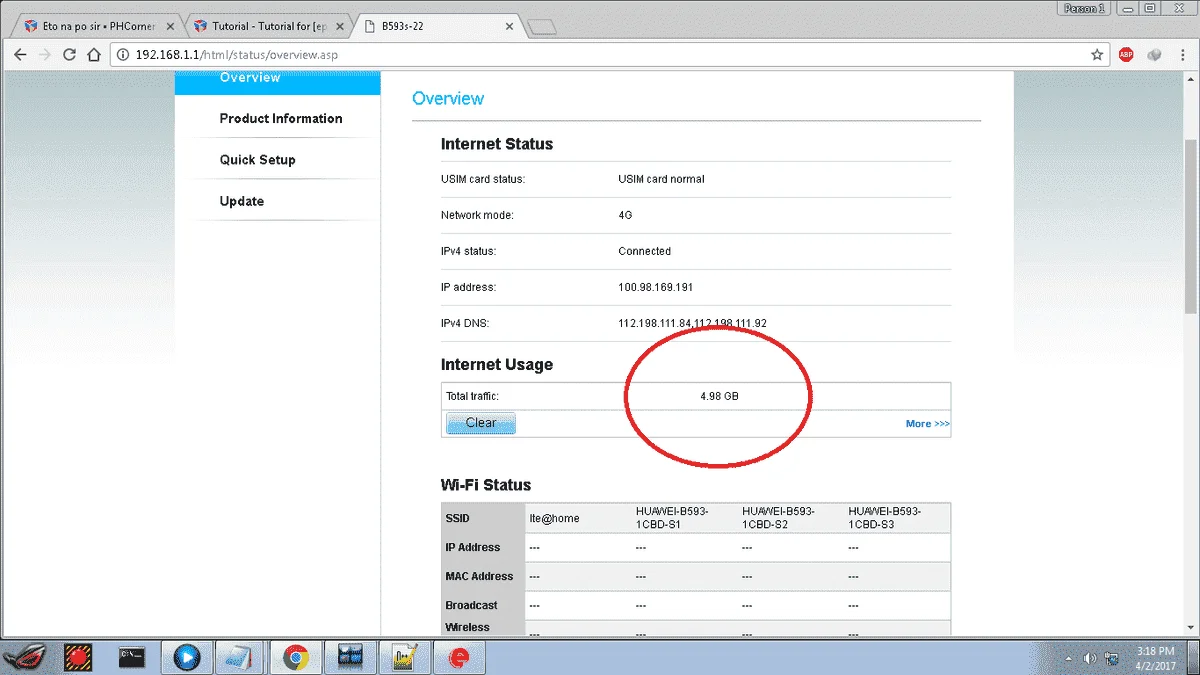
Task: Click the Person 1 profile button
Action: [x=1084, y=8]
